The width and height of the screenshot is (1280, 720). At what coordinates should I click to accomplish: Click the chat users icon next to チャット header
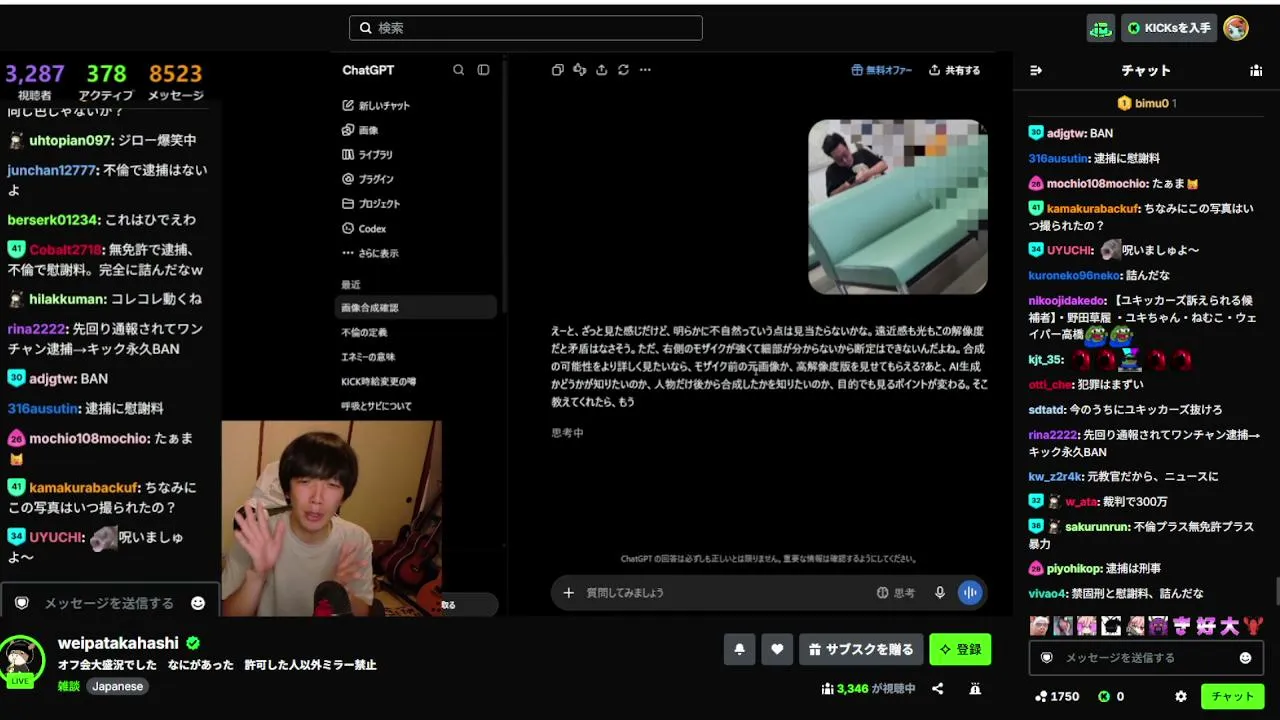tap(1256, 70)
